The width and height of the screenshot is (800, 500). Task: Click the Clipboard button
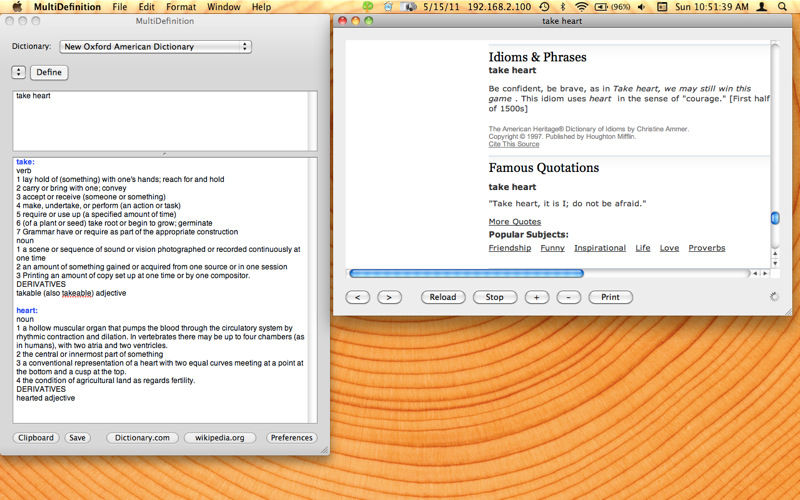36,438
